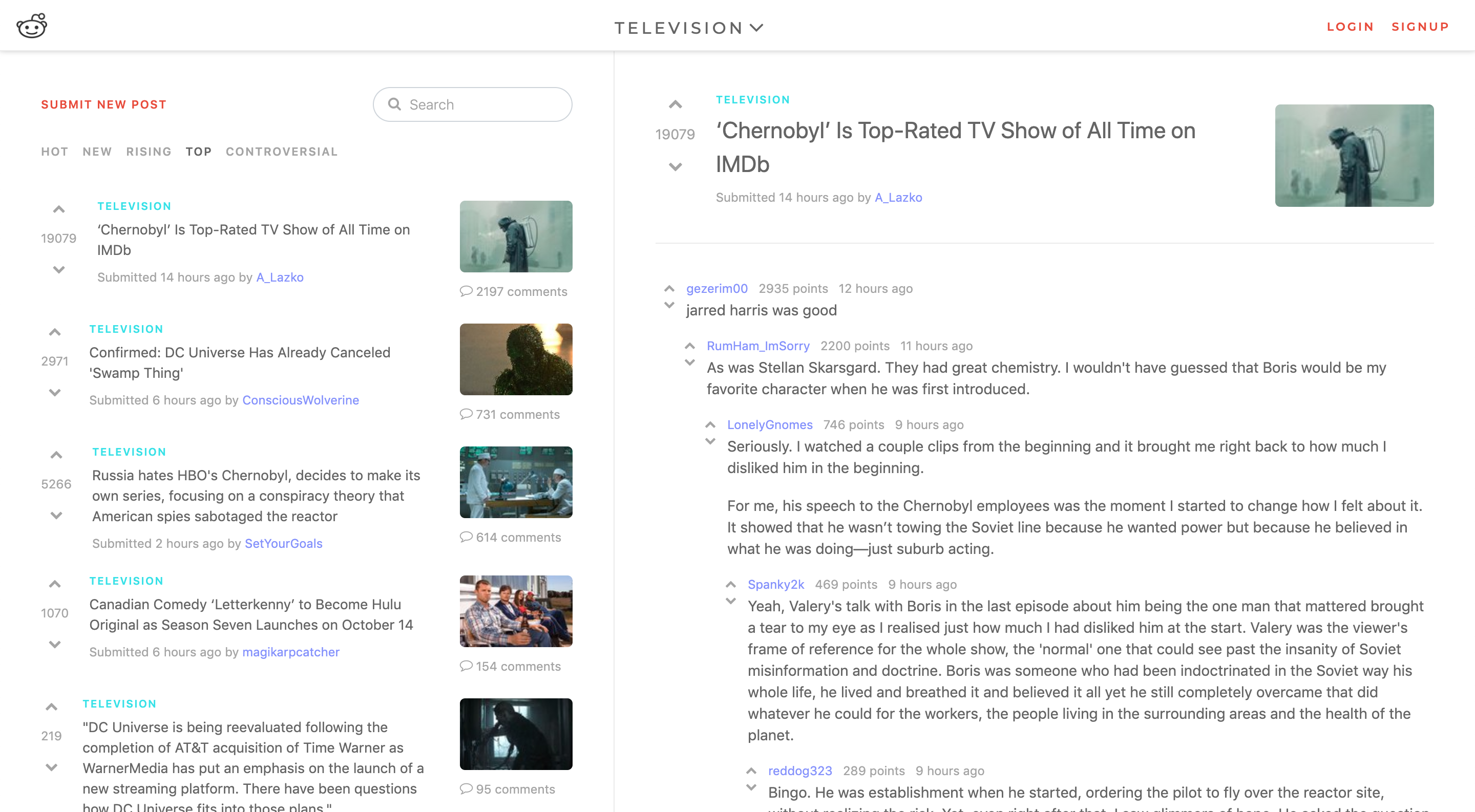The width and height of the screenshot is (1475, 812).
Task: Open the RISING sort tab
Action: [x=149, y=152]
